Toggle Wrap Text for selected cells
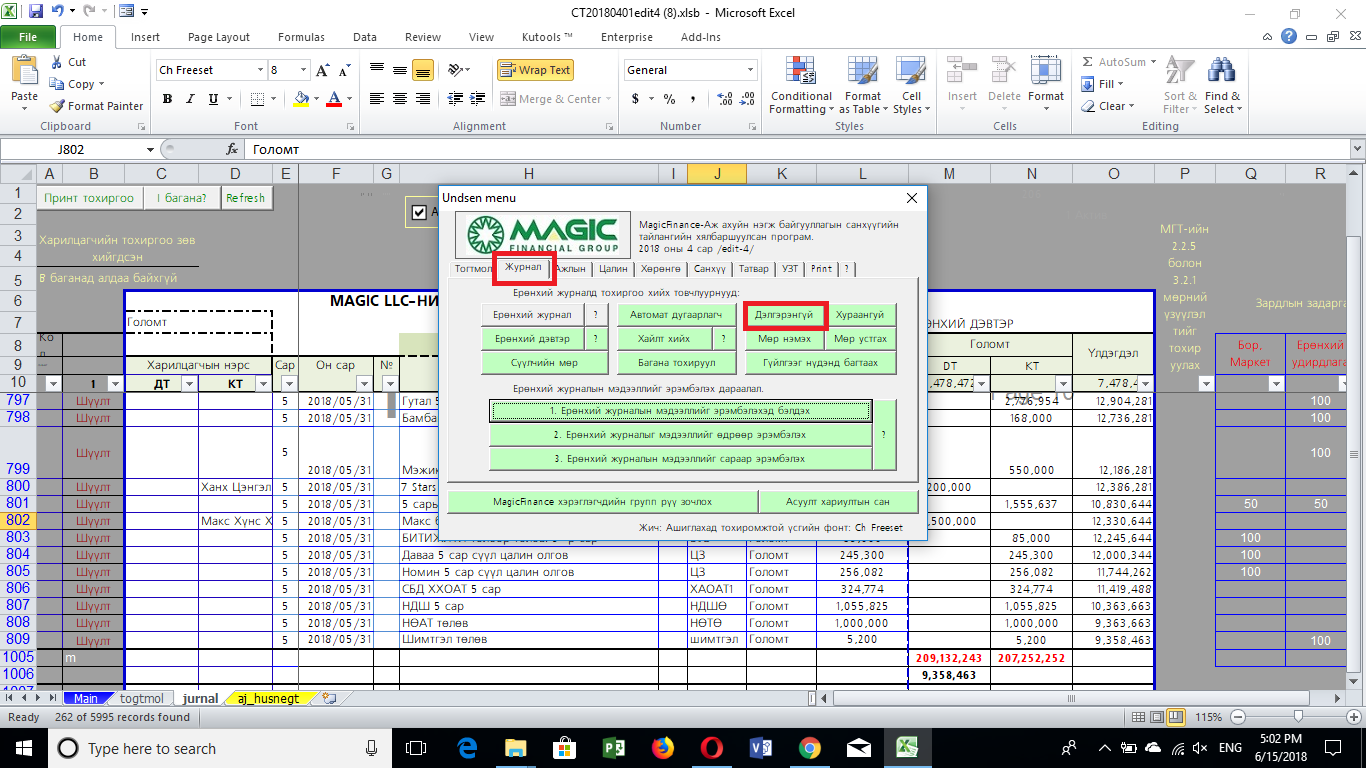Viewport: 1366px width, 768px height. (534, 71)
